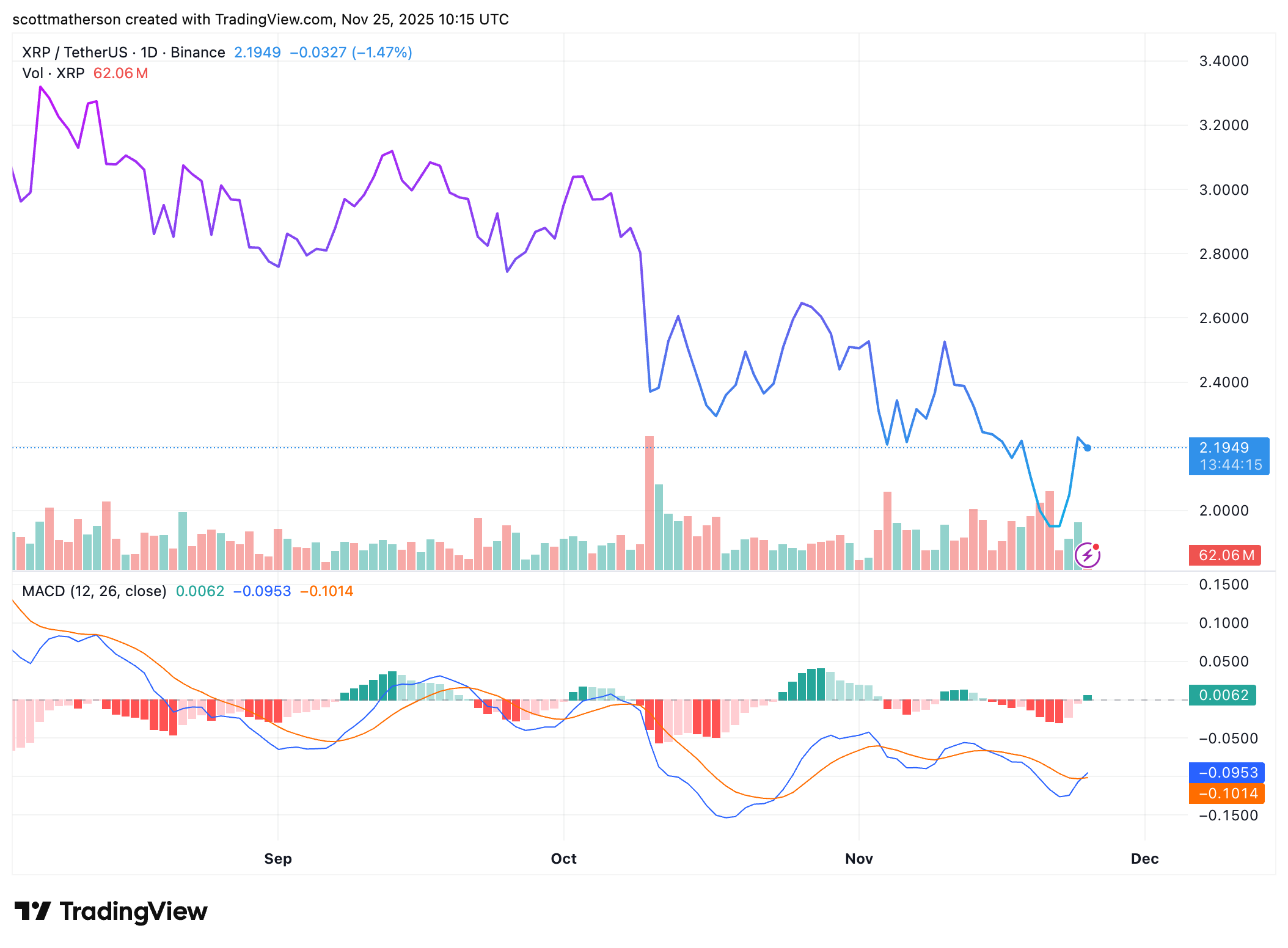Select the Nov label on the time axis

click(x=858, y=858)
